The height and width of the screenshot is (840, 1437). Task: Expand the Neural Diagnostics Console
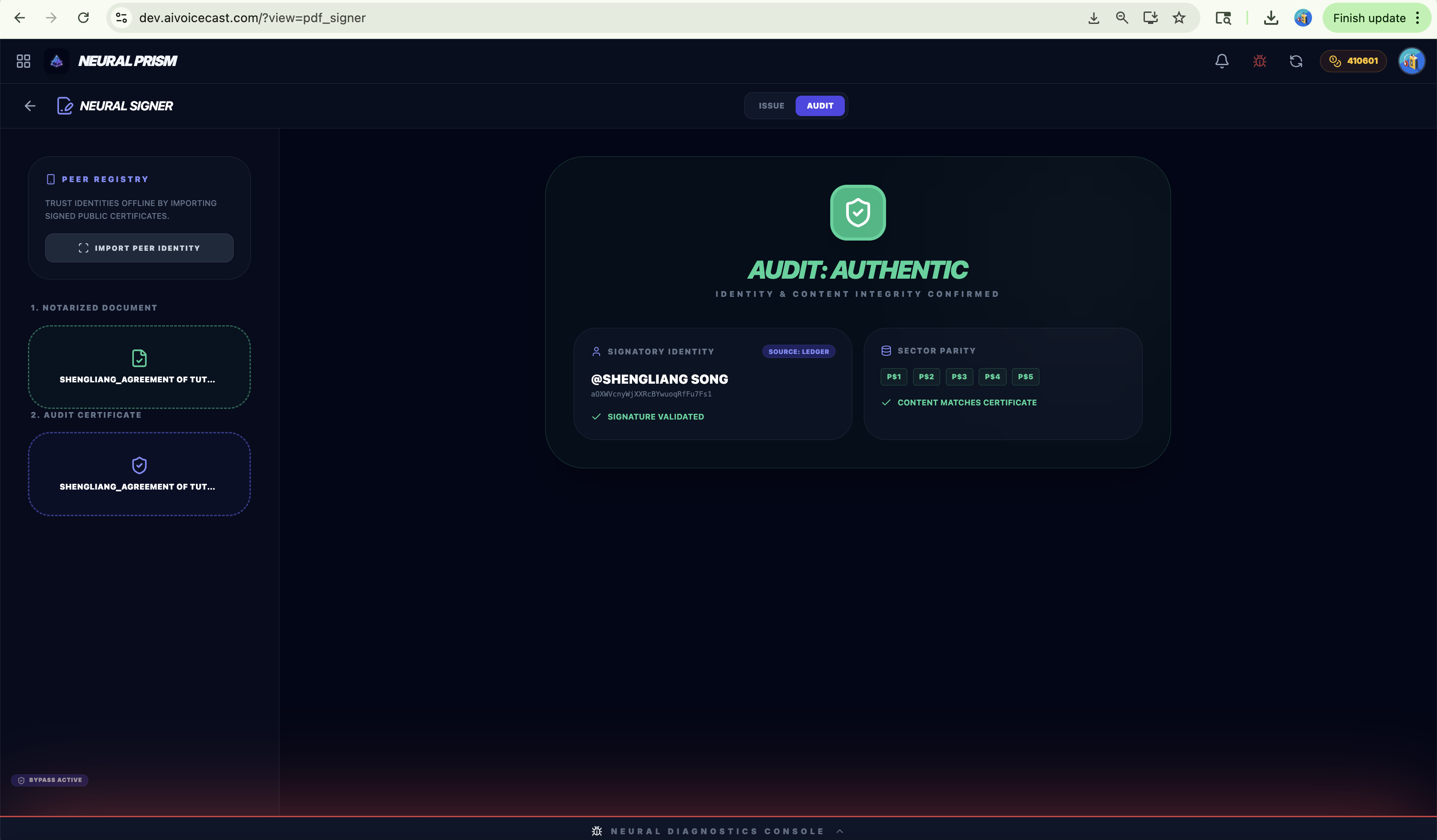(x=717, y=831)
